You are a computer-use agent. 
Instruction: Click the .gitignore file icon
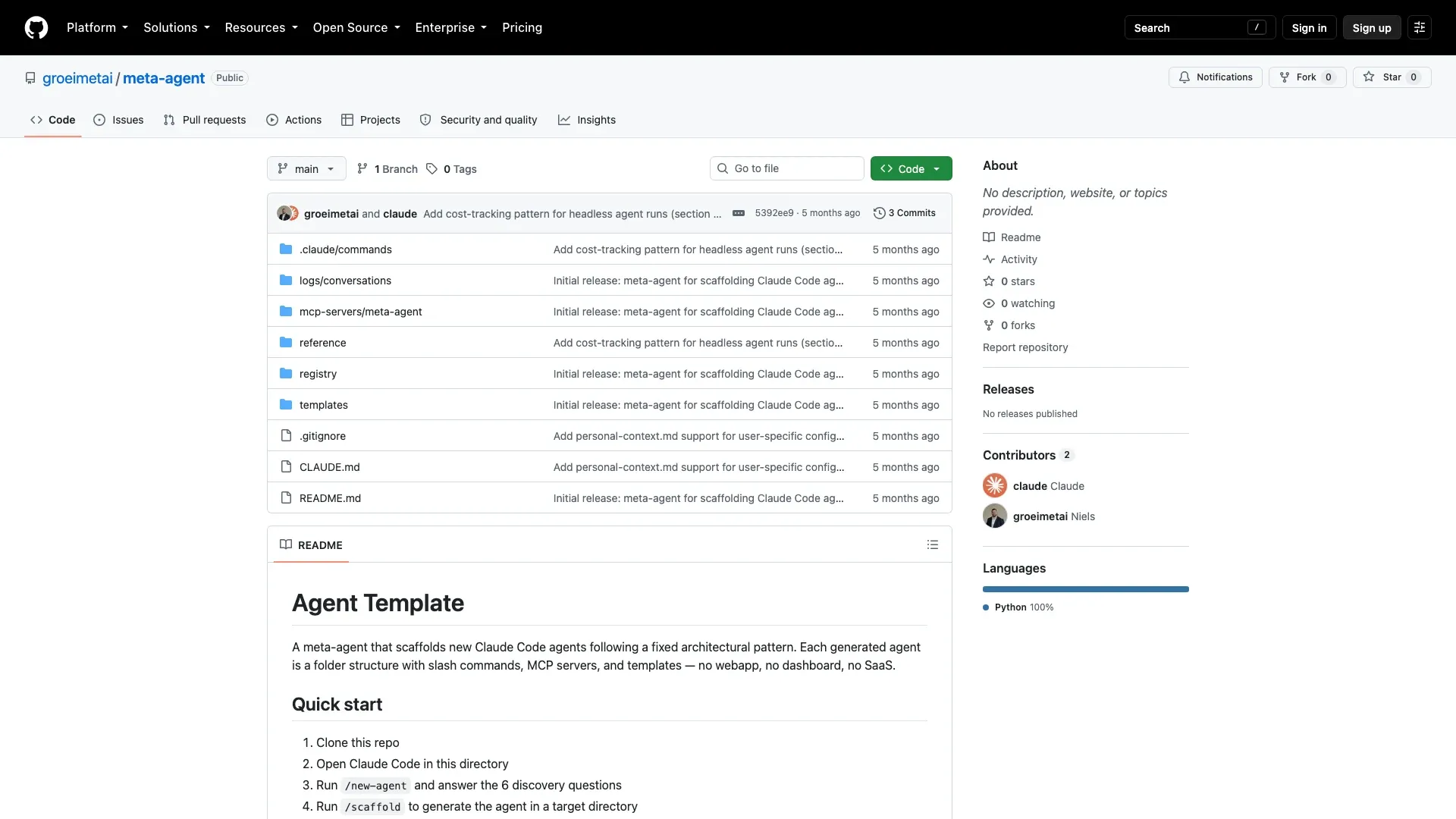coord(286,436)
